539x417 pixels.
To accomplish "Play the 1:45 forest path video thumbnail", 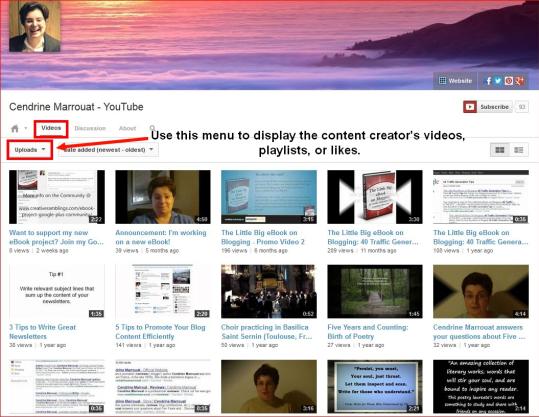I will (x=375, y=291).
